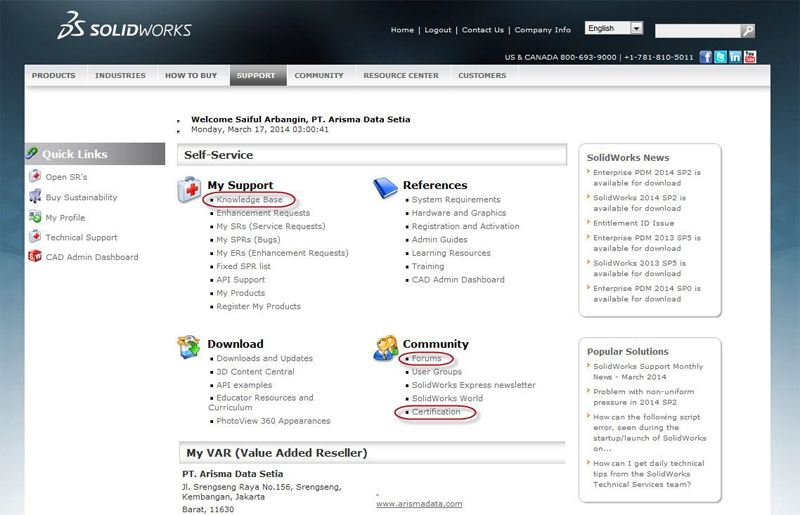Open the 3D Content Central link
800x515 pixels.
[x=255, y=372]
